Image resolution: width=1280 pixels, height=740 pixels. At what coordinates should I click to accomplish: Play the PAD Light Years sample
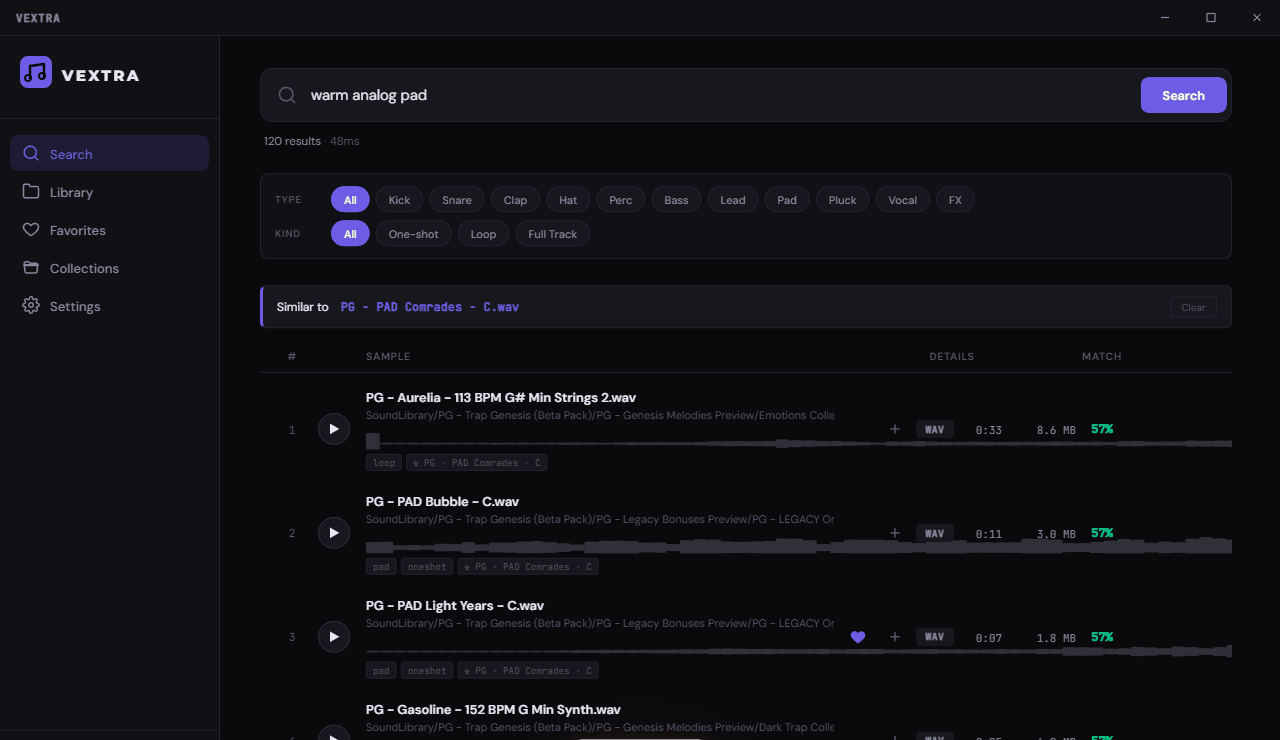click(334, 637)
